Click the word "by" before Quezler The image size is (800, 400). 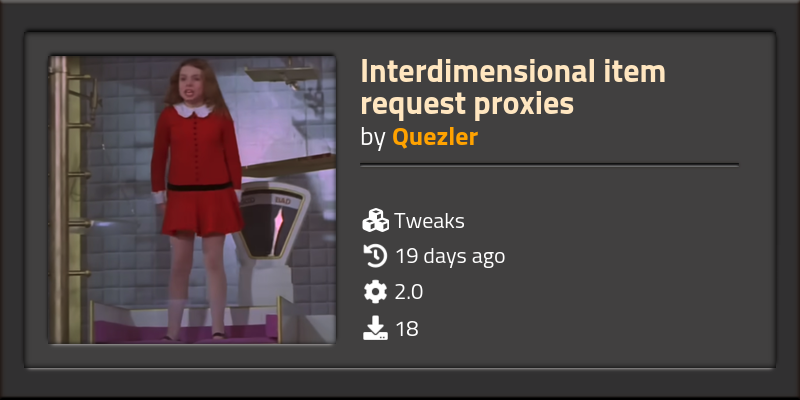click(x=372, y=138)
